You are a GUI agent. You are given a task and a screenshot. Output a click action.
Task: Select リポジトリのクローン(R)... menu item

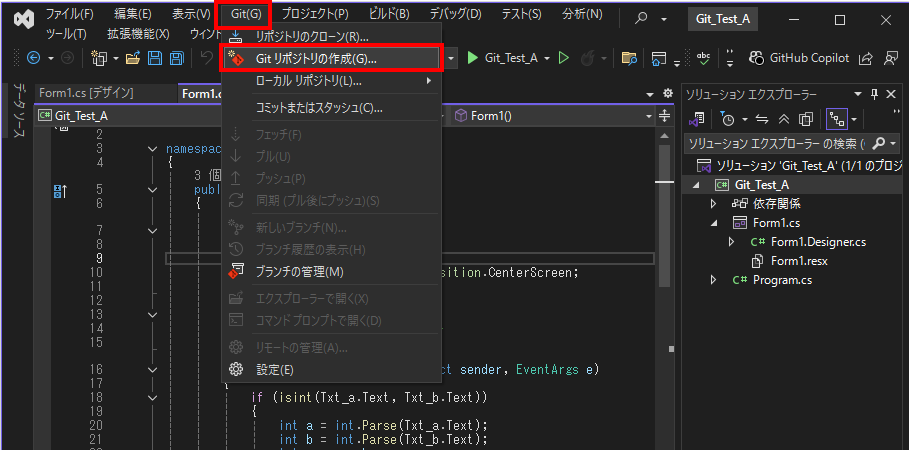tap(332, 37)
